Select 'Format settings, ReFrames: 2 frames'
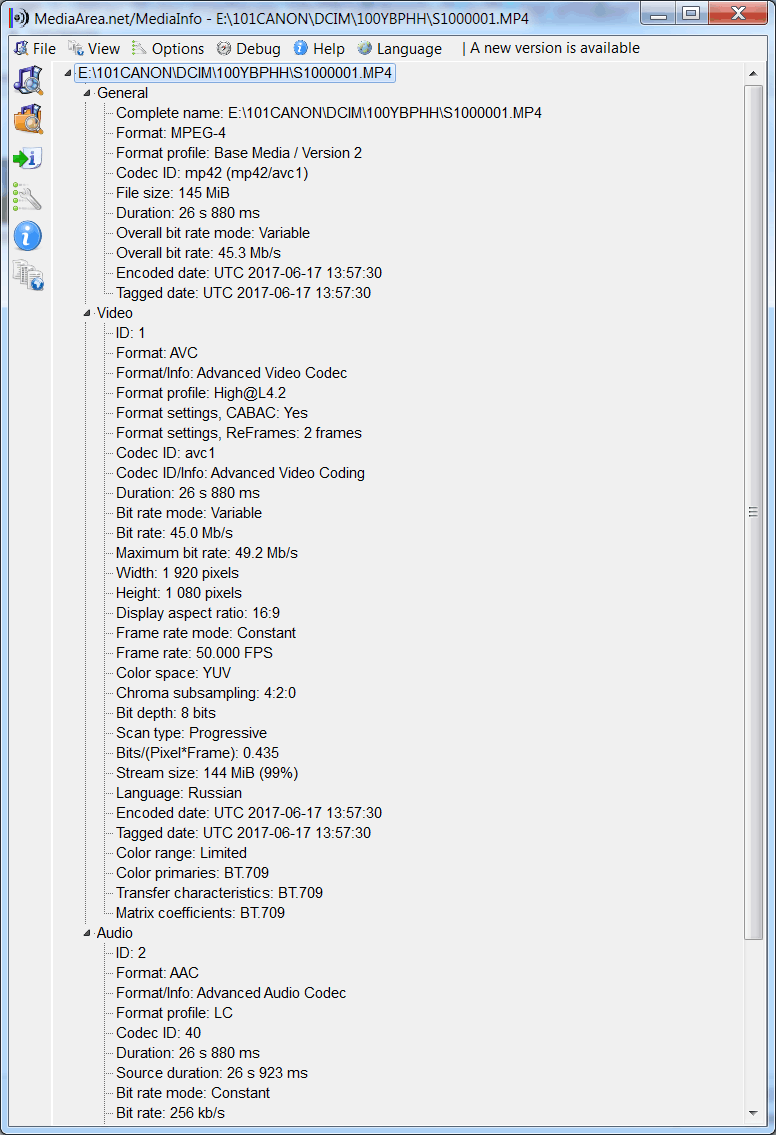776x1135 pixels. (239, 433)
